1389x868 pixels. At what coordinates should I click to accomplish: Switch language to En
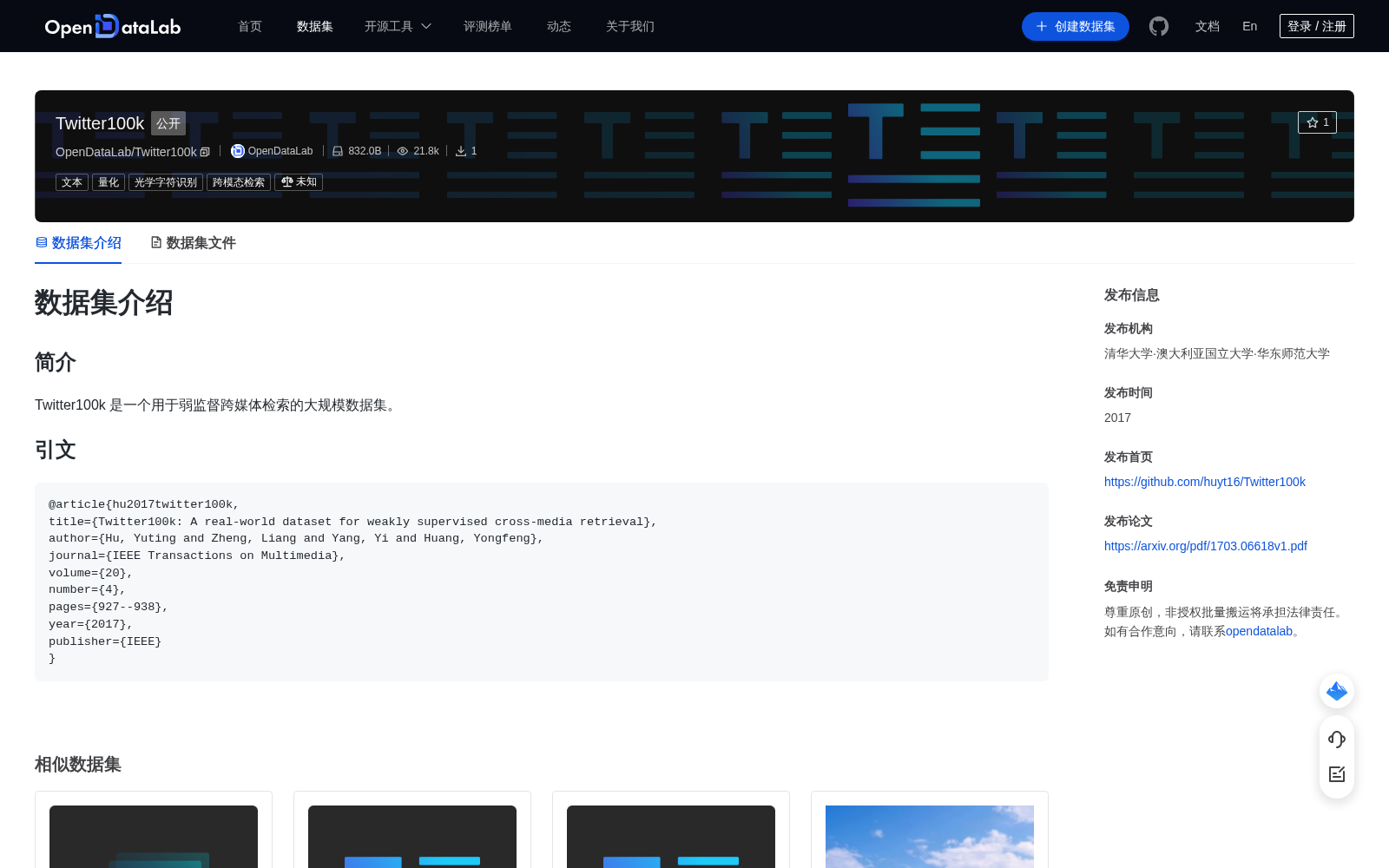(x=1250, y=26)
